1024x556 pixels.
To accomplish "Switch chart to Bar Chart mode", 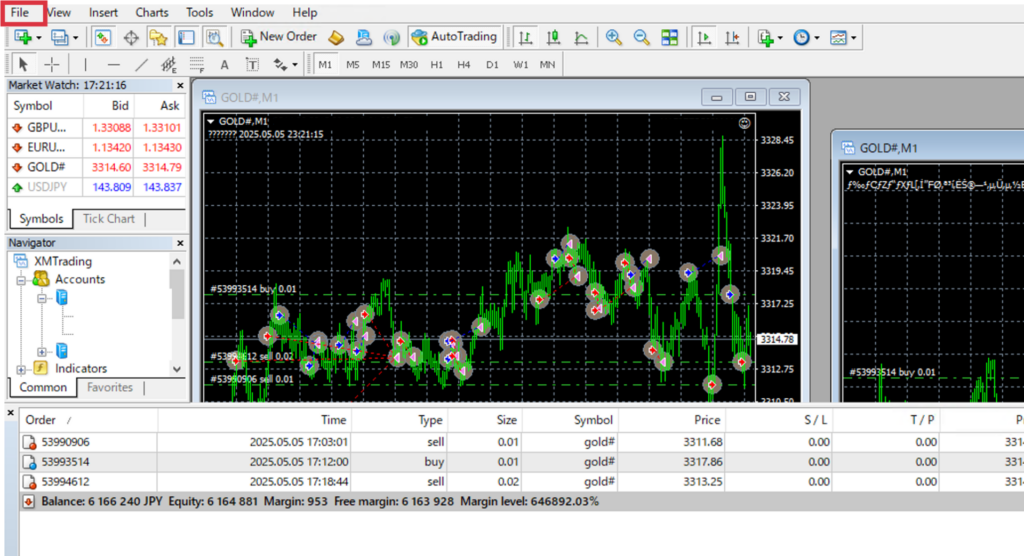I will coord(525,37).
